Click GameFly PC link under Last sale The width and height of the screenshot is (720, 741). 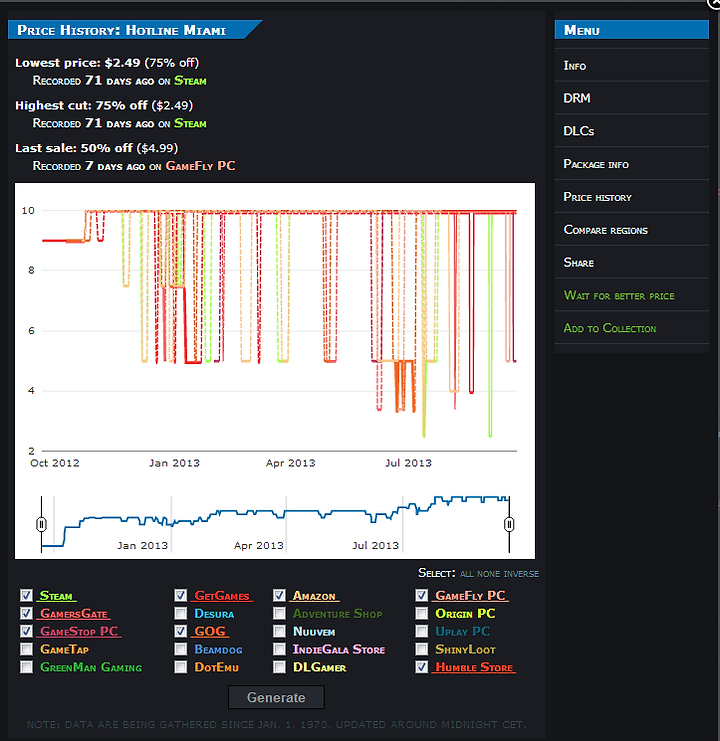coord(200,166)
